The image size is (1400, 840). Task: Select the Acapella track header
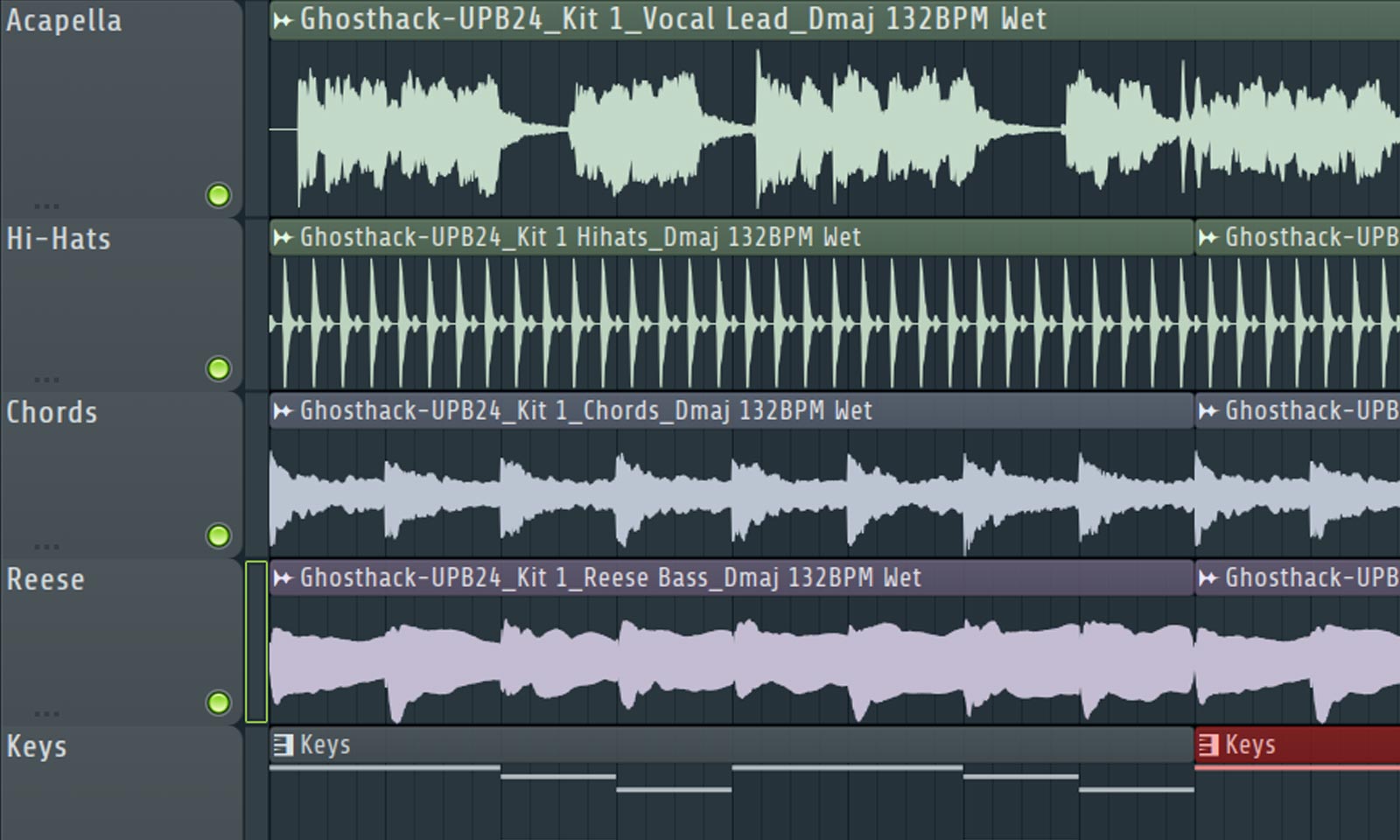click(x=121, y=108)
